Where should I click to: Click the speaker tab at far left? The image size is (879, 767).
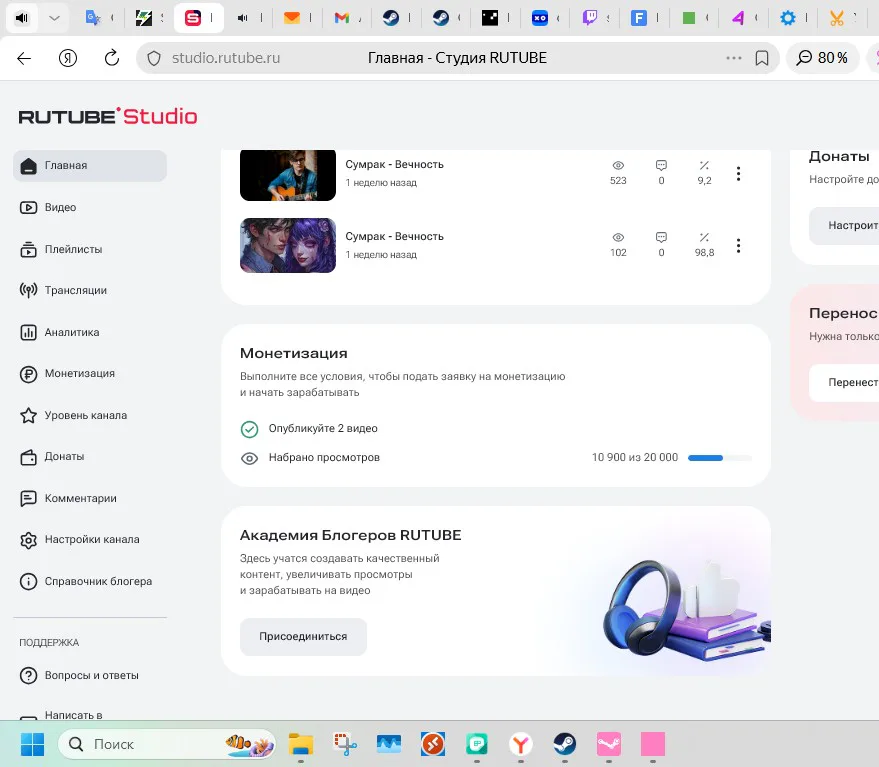(22, 18)
